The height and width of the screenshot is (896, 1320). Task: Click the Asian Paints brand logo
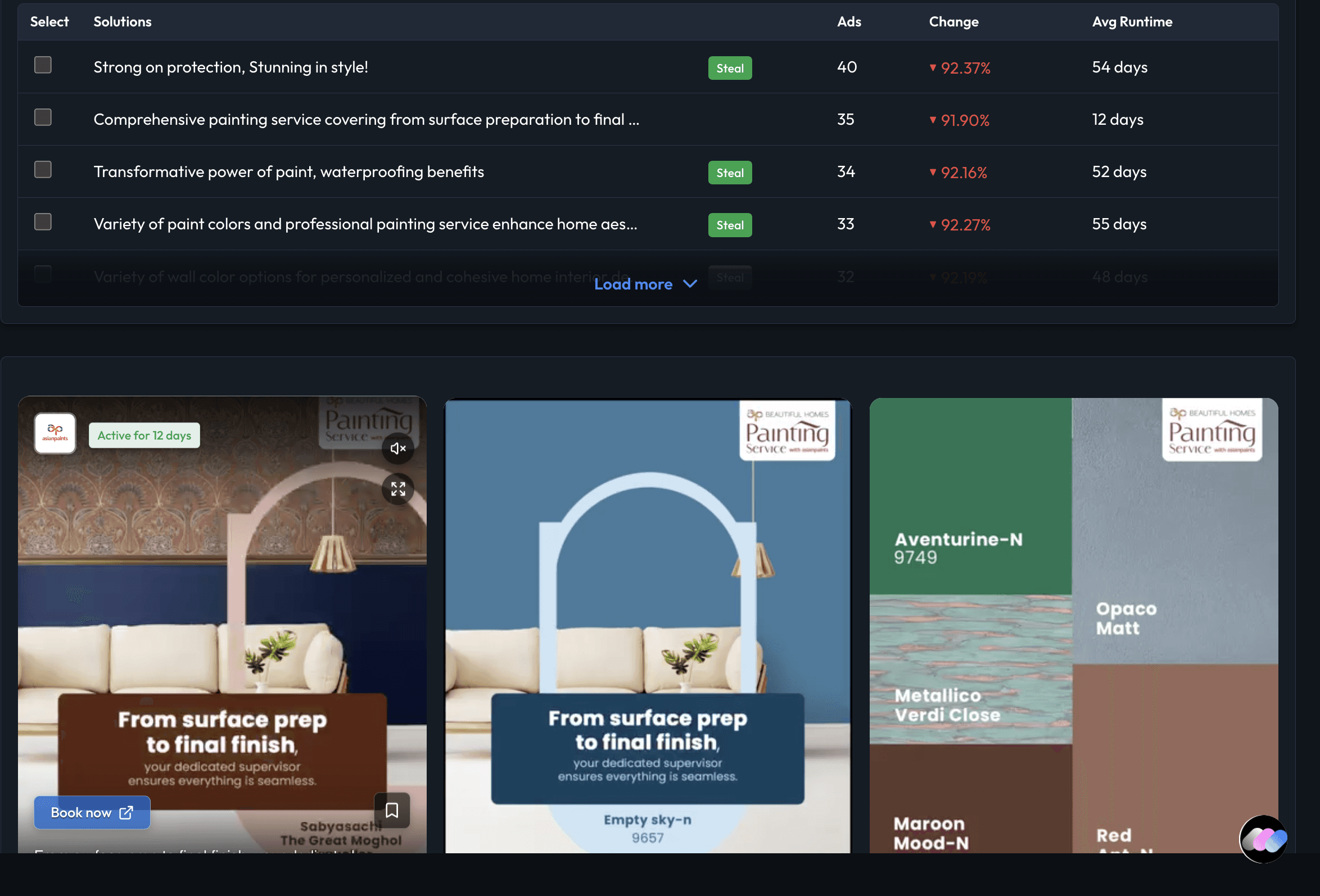tap(55, 433)
